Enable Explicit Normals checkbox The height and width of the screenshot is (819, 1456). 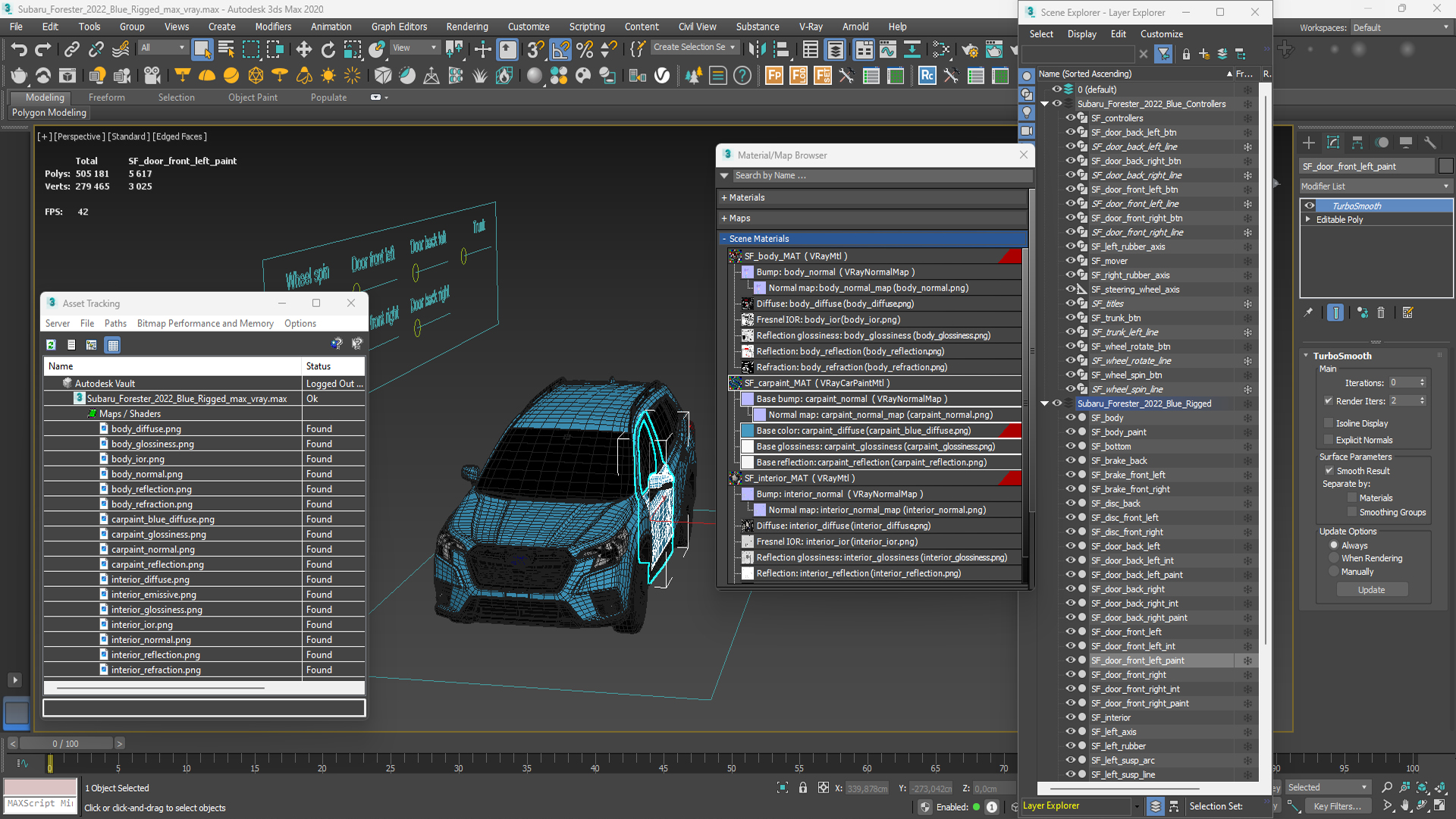click(x=1329, y=440)
